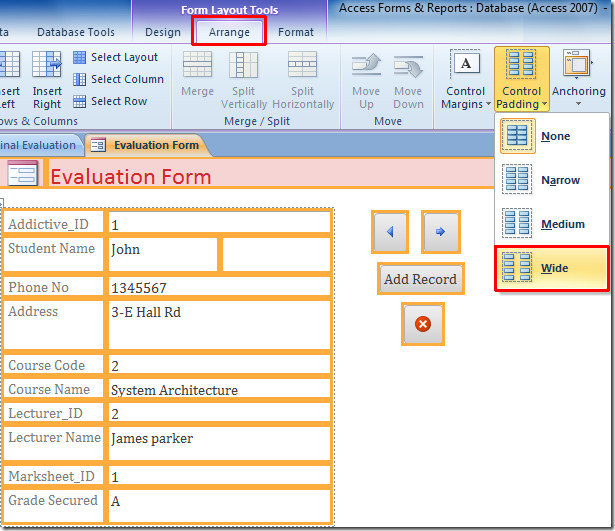Click the red X delete button
The width and height of the screenshot is (615, 531).
(422, 324)
